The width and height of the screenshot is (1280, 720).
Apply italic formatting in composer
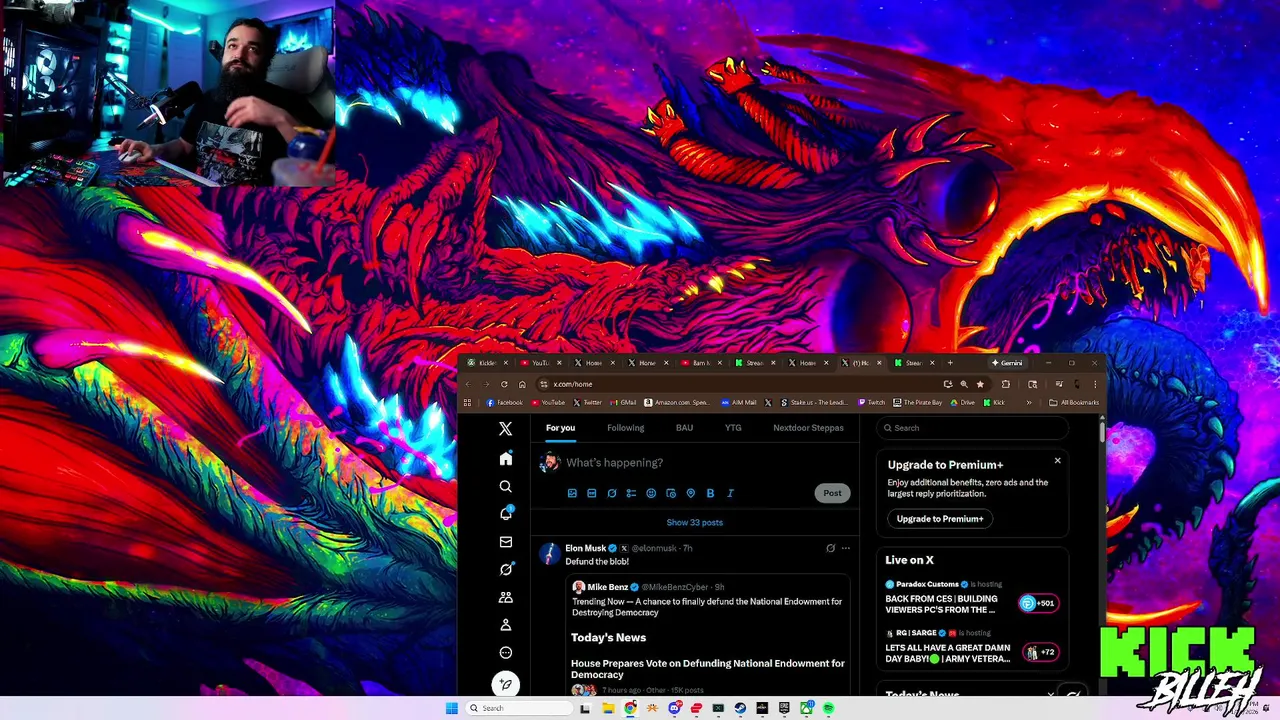(x=730, y=493)
